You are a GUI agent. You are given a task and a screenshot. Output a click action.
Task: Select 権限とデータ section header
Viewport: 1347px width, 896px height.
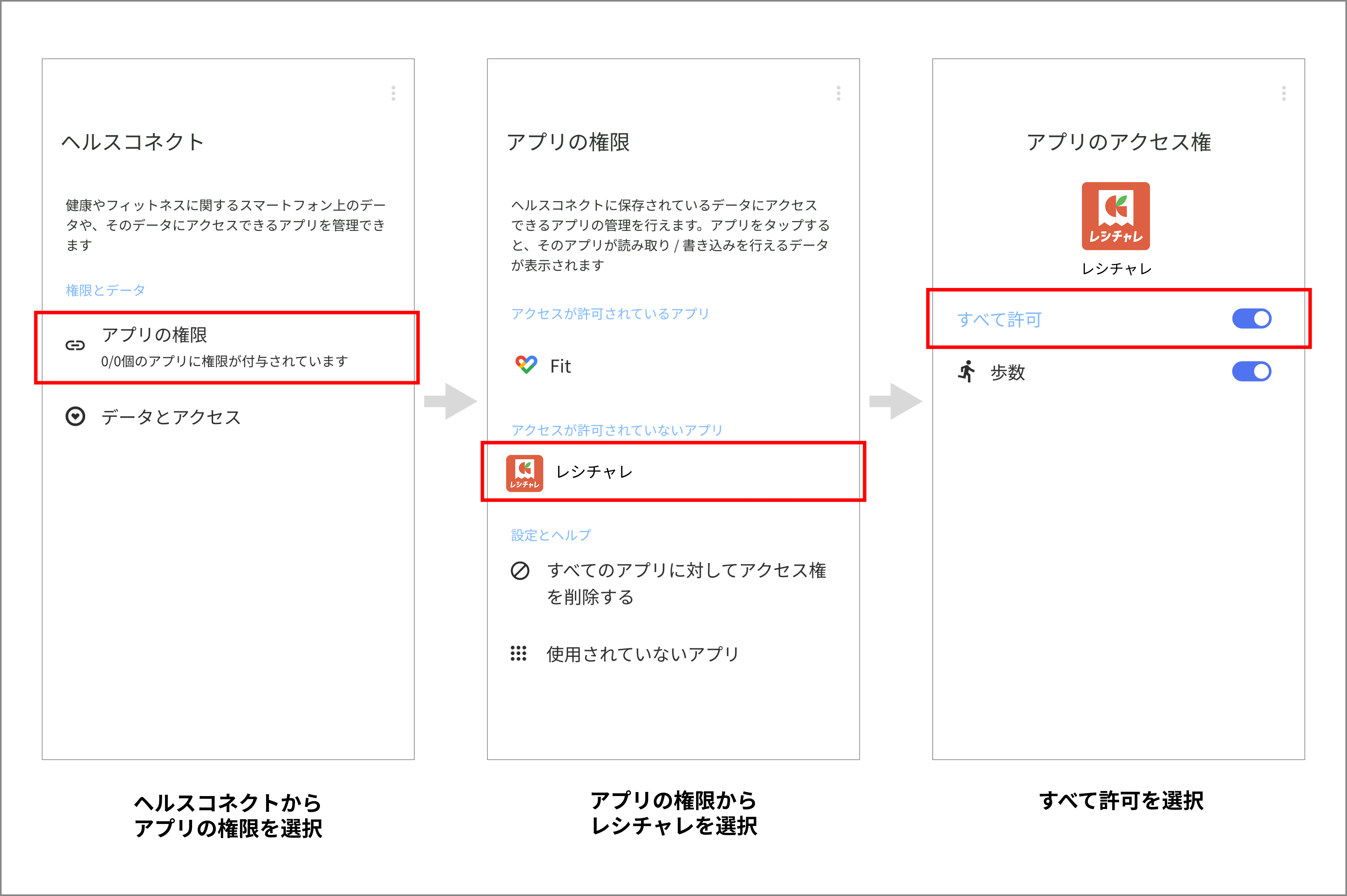coord(104,290)
